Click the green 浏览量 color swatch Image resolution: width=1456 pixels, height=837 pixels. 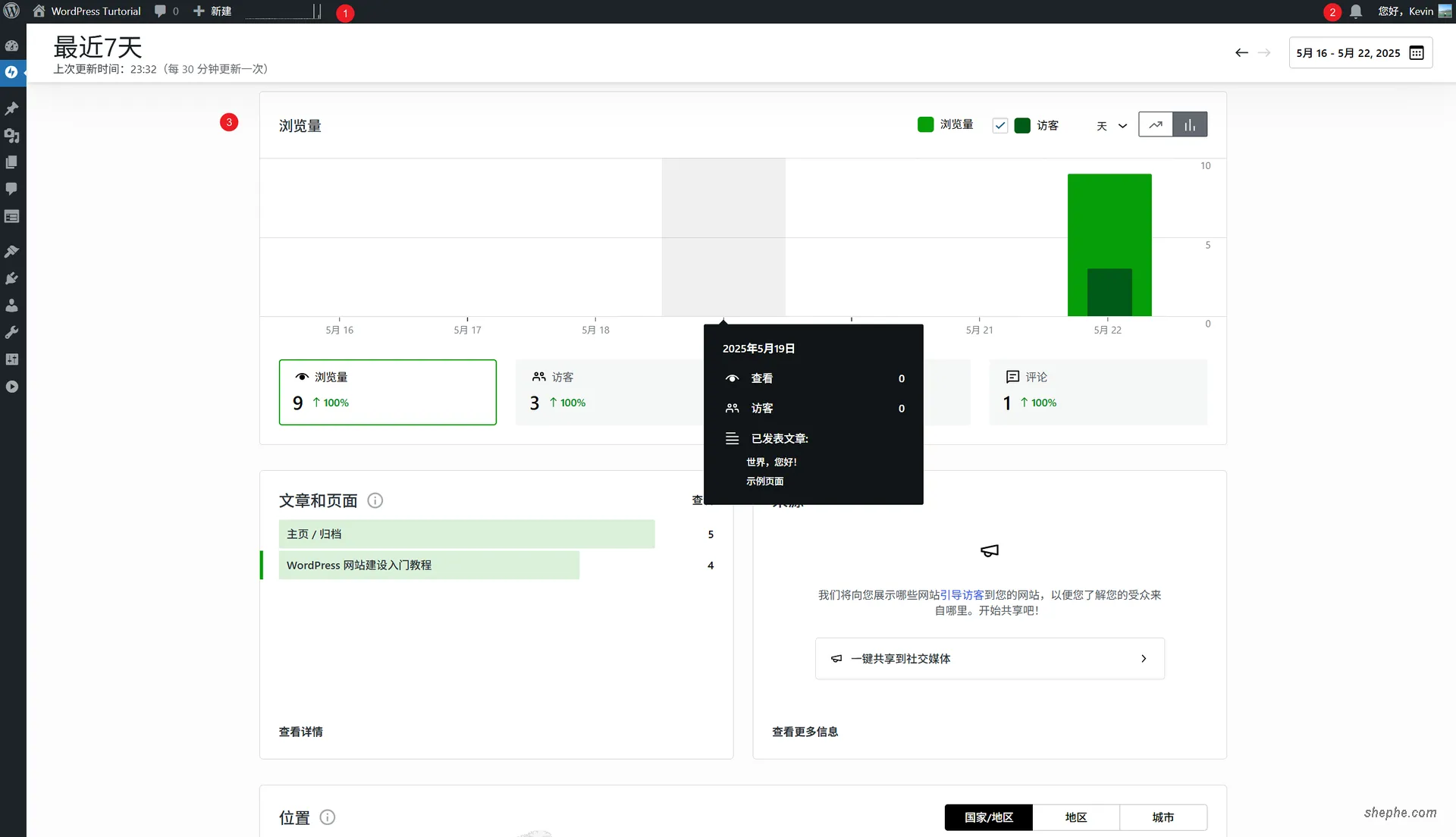tap(925, 124)
